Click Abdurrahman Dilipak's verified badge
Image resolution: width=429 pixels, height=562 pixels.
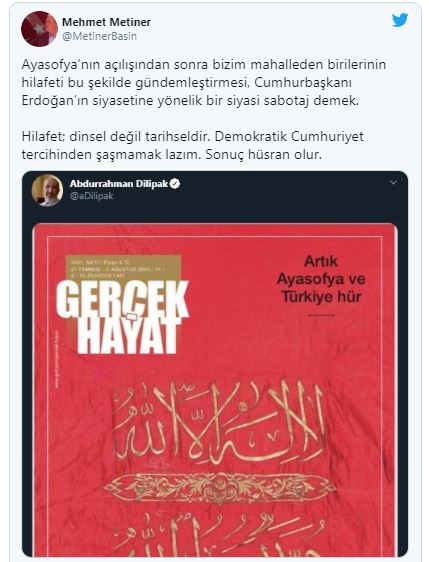pos(175,184)
